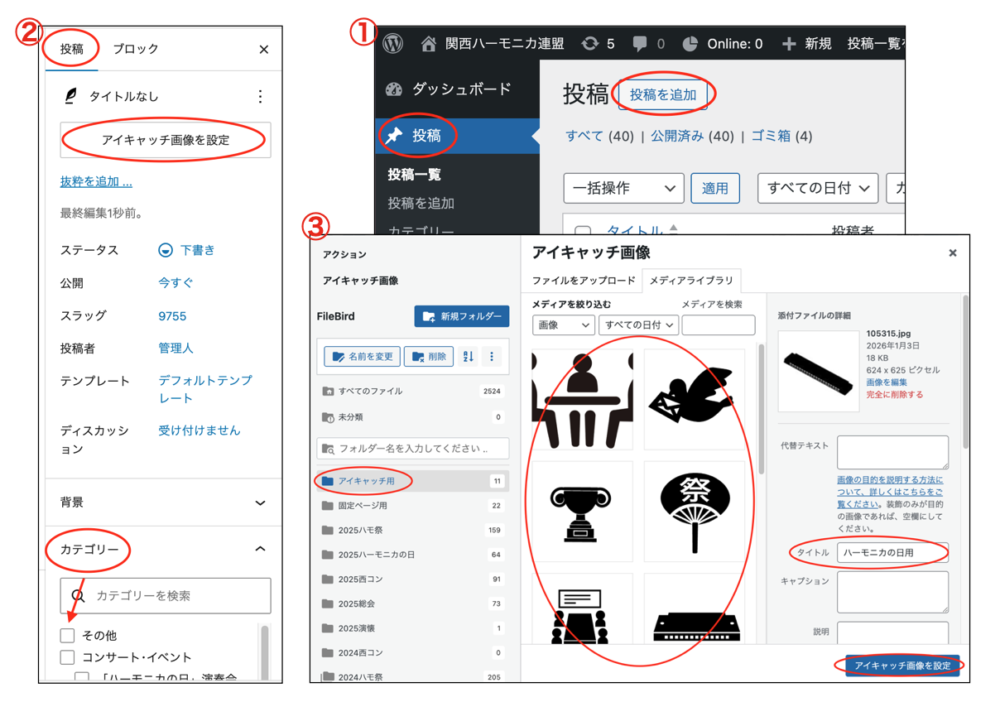Open the three-dot options beside タイトルなし
Image resolution: width=1000 pixels, height=702 pixels.
pyautogui.click(x=260, y=97)
